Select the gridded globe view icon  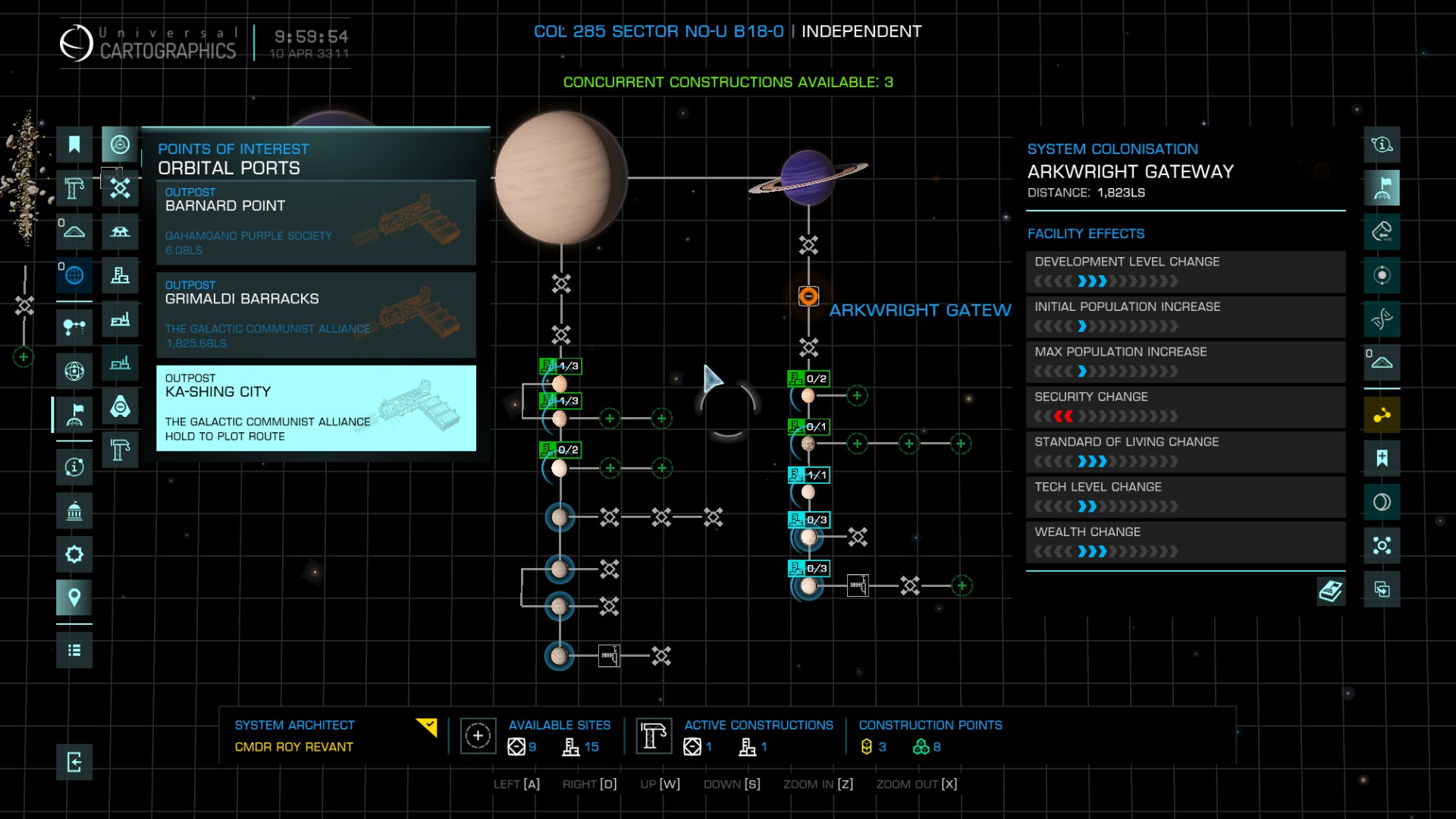[74, 371]
